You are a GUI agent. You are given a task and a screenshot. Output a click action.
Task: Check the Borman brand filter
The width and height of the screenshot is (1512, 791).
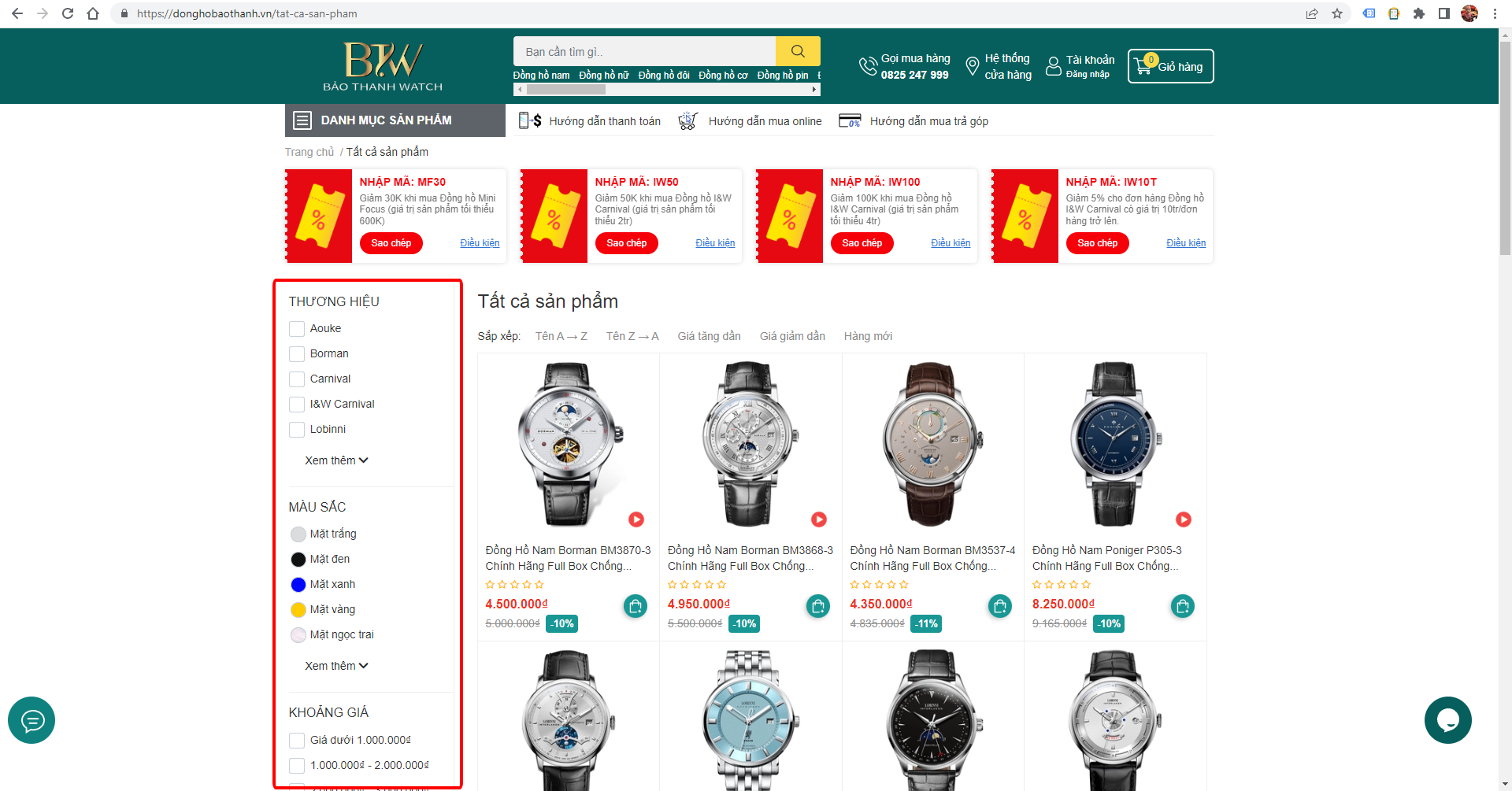297,354
